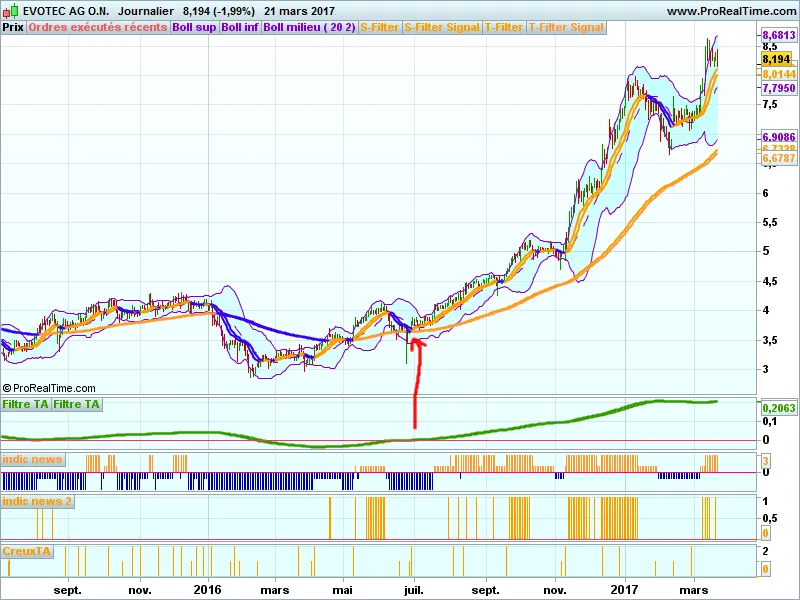Screen dimensions: 800x600
Task: Open Boll milieu (20 2) settings label
Action: (309, 27)
